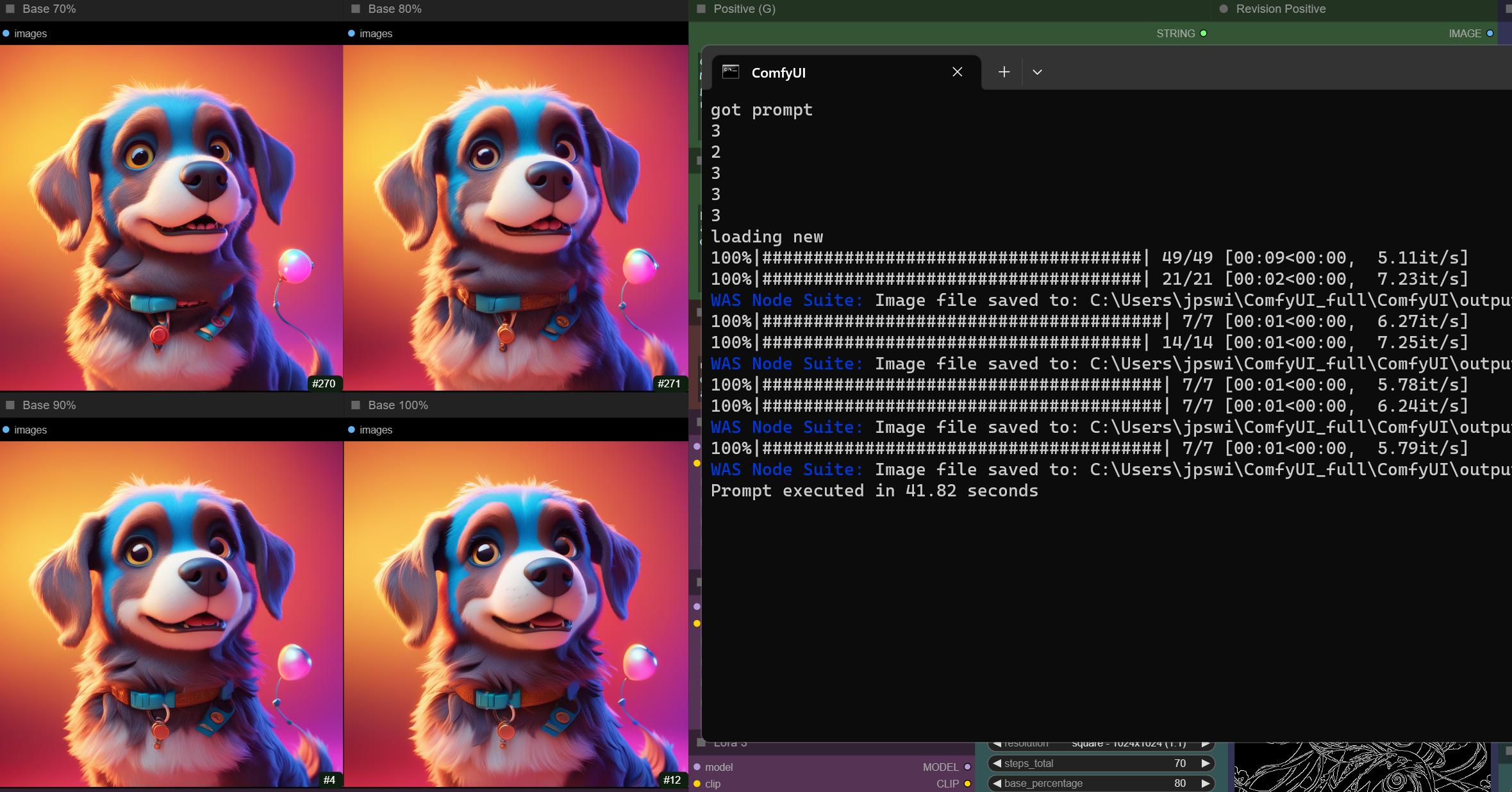Click the STRING output connector

point(1203,33)
